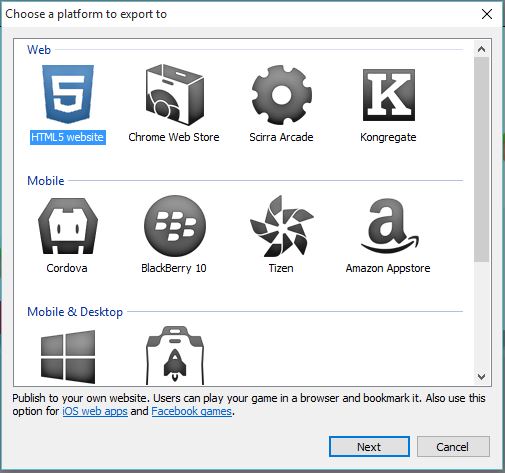Click the 'Kongregate' label
Screen dimensions: 505x473
(388, 138)
